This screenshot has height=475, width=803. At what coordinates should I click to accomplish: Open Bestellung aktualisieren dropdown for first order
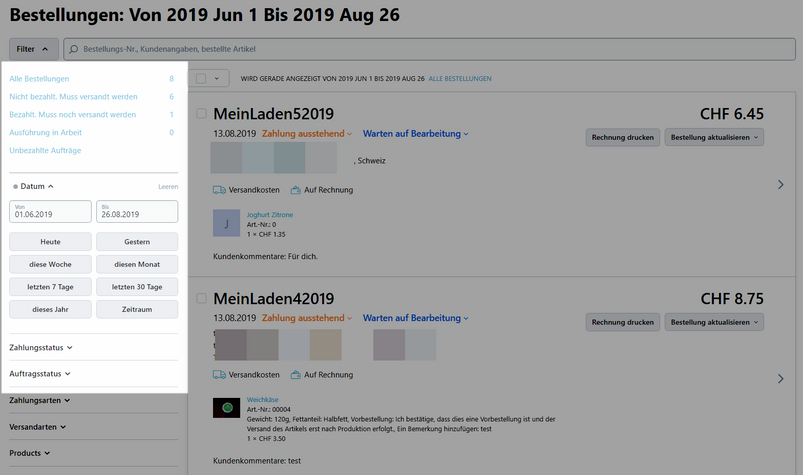pyautogui.click(x=714, y=137)
